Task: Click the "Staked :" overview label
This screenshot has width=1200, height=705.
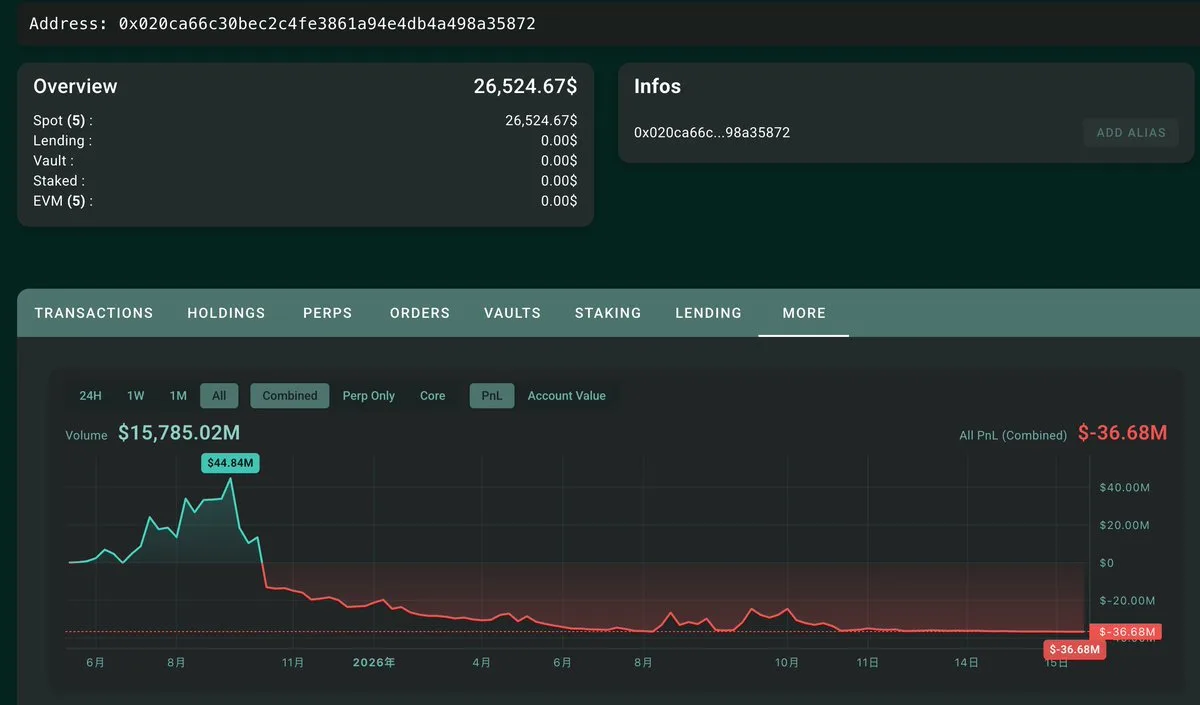Action: click(59, 181)
